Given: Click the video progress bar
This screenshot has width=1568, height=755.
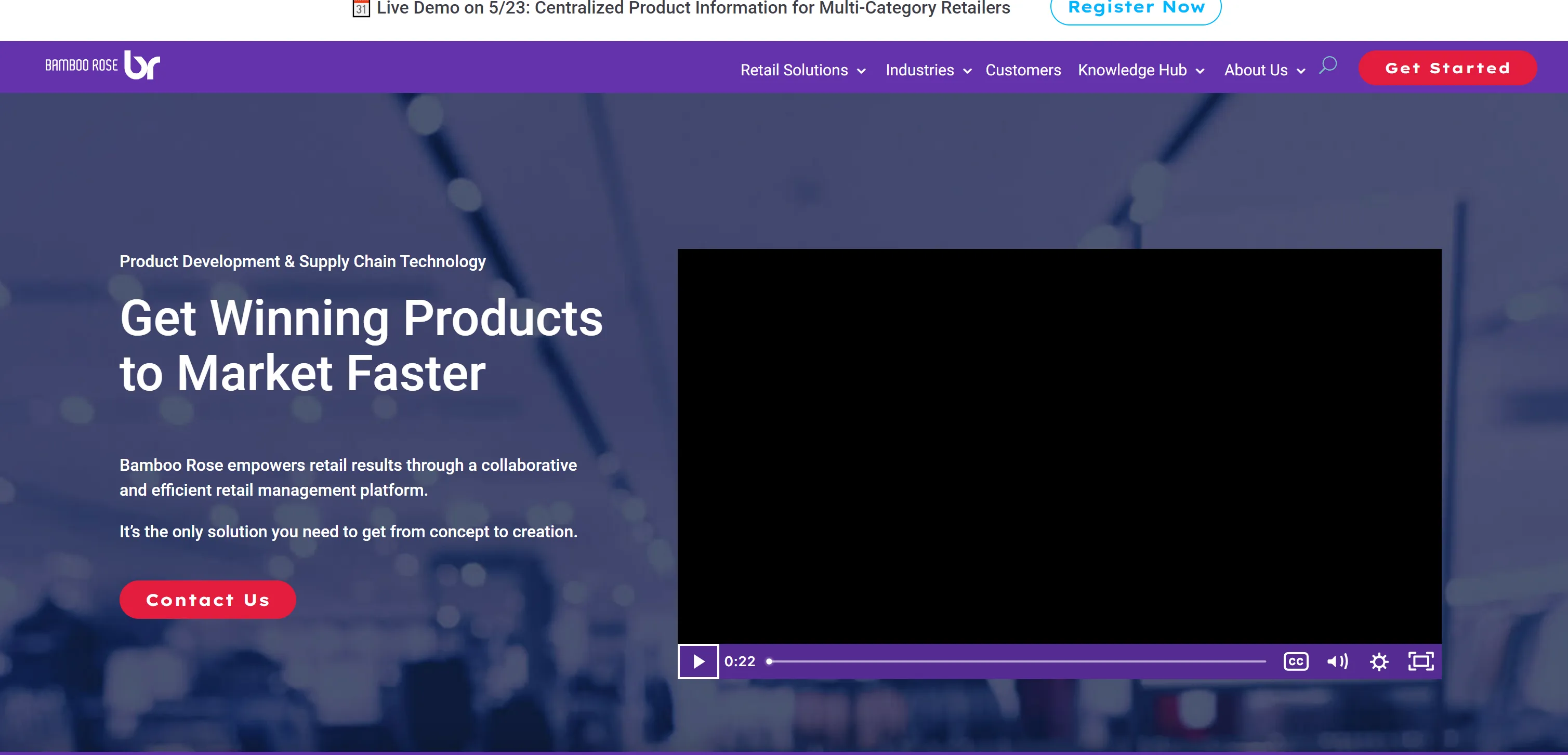Looking at the screenshot, I should coord(1017,661).
